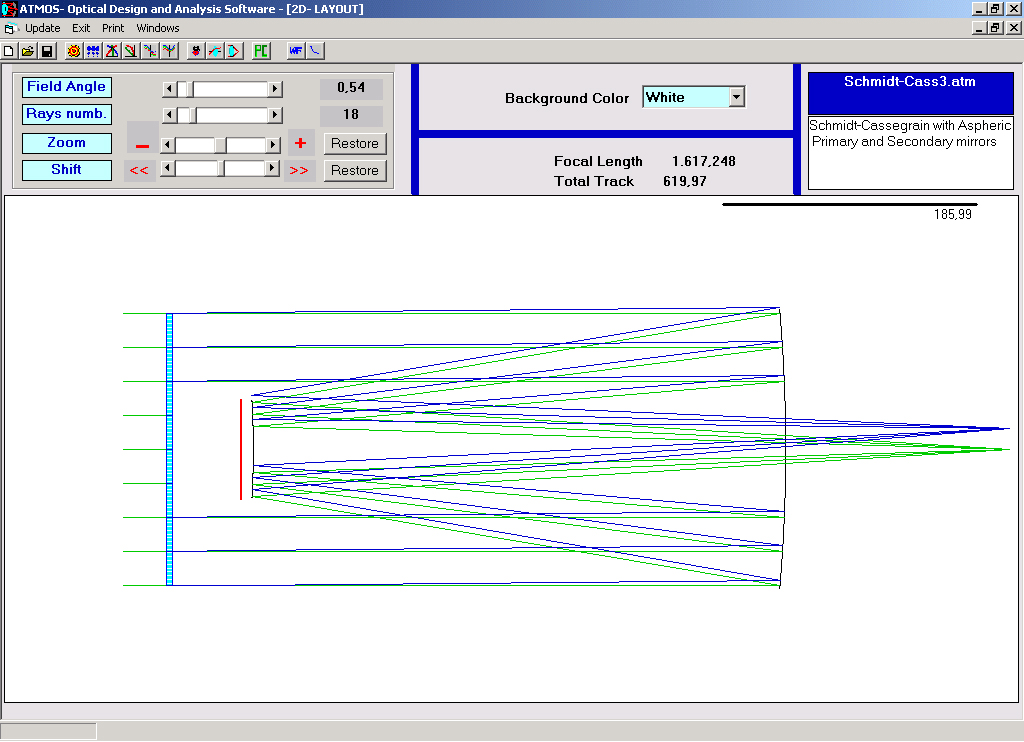Click the ATMOS application title bar icon
The width and height of the screenshot is (1024, 742).
point(8,8)
